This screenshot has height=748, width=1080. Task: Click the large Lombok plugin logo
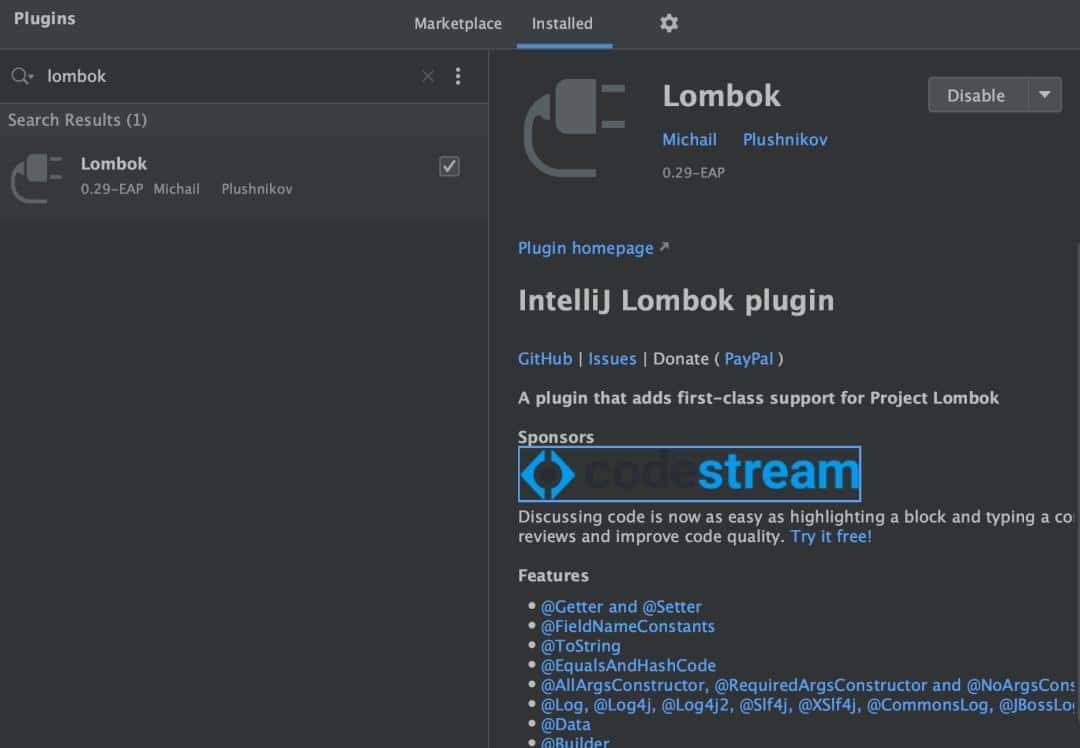[574, 128]
